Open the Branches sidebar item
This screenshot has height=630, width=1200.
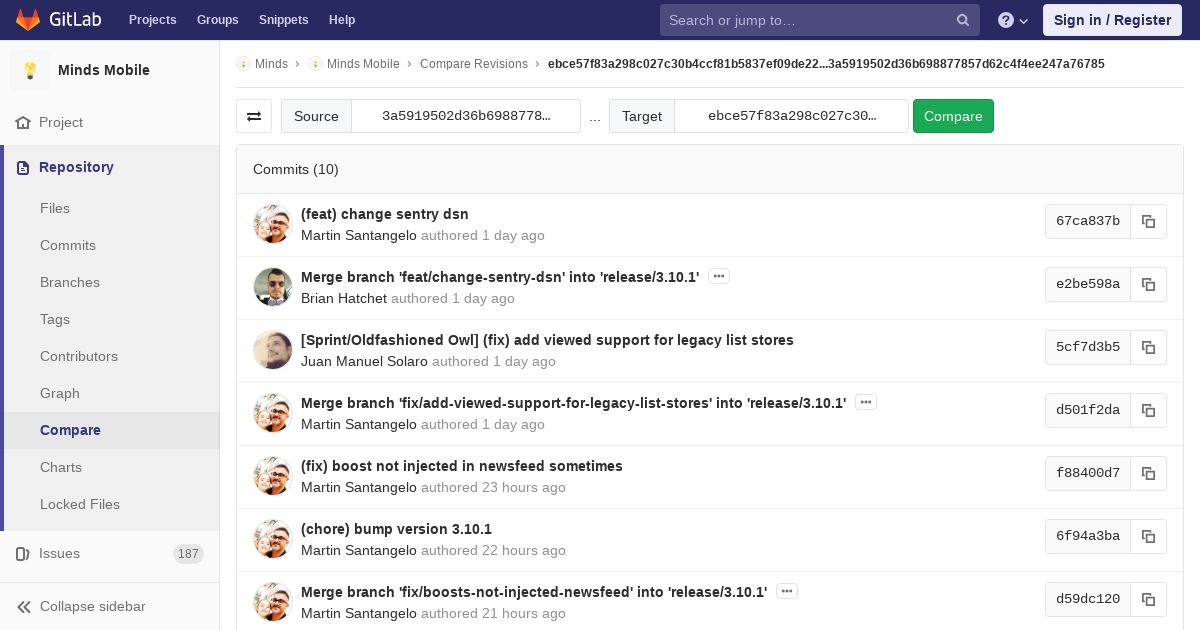click(x=70, y=282)
